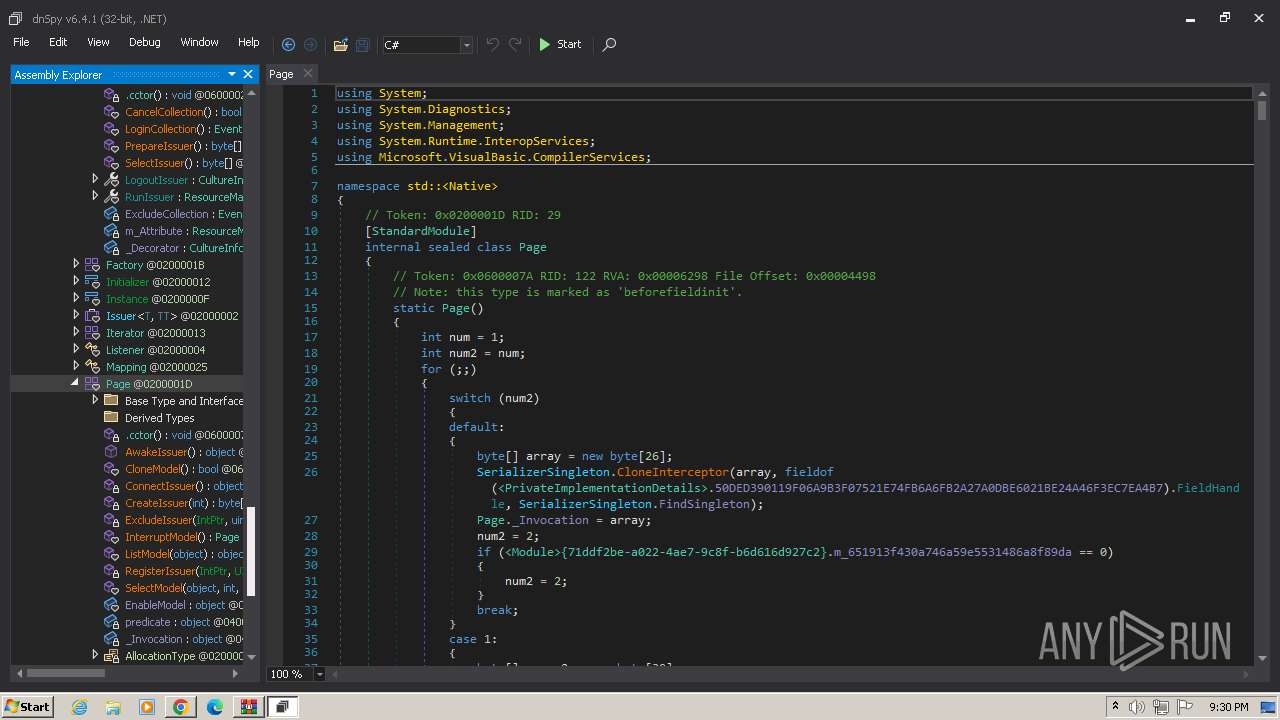
Task: Collapse the Page class node
Action: 76,384
